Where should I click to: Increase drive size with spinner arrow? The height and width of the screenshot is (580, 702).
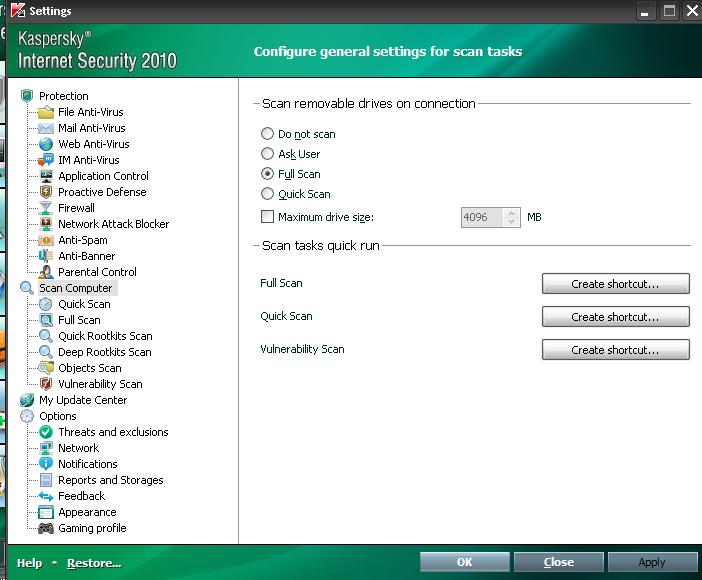tap(514, 212)
